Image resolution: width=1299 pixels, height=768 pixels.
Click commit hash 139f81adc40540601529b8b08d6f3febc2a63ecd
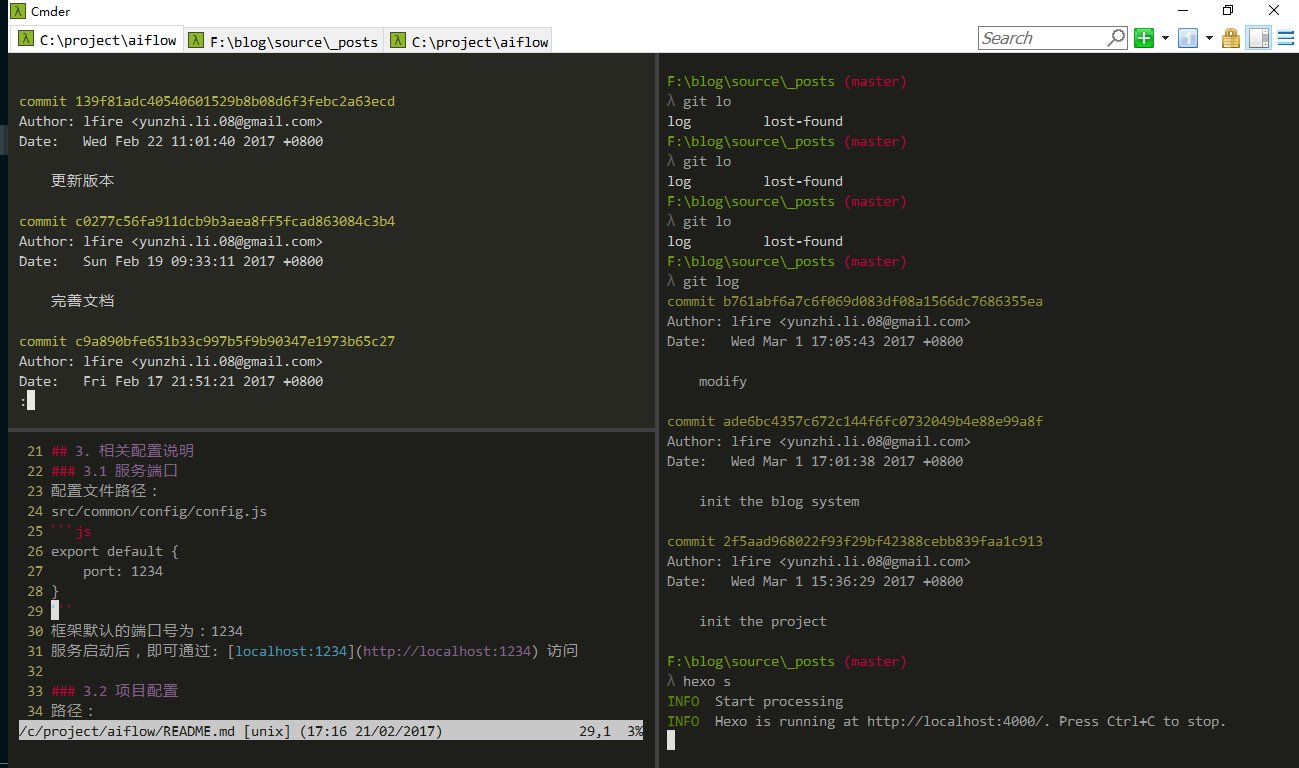click(x=235, y=101)
